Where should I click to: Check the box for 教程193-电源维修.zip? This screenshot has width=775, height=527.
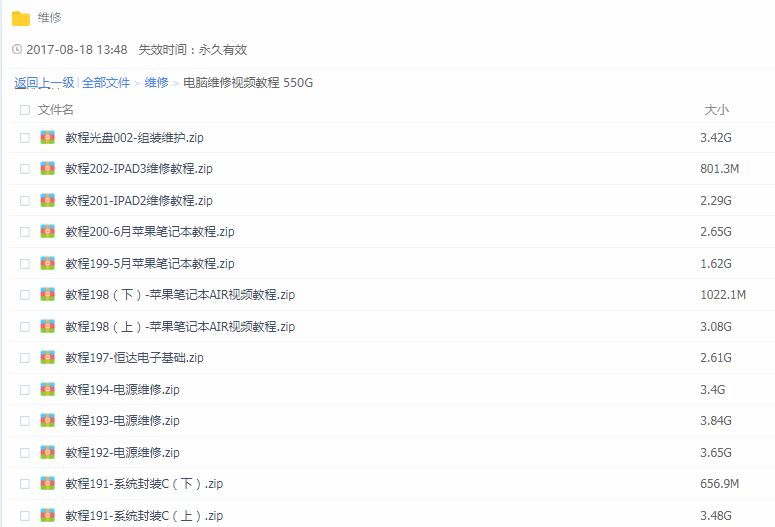pos(25,421)
